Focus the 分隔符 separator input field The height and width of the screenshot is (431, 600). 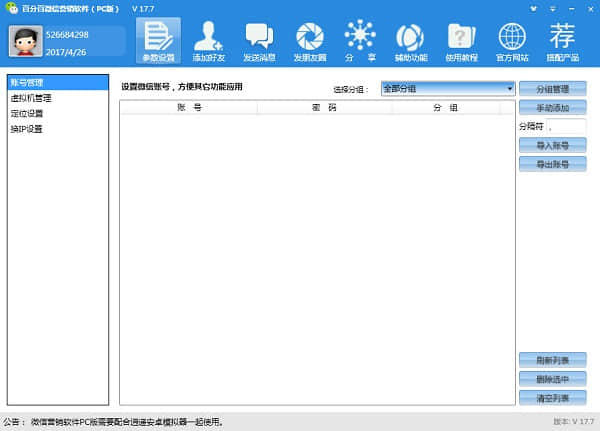click(566, 126)
